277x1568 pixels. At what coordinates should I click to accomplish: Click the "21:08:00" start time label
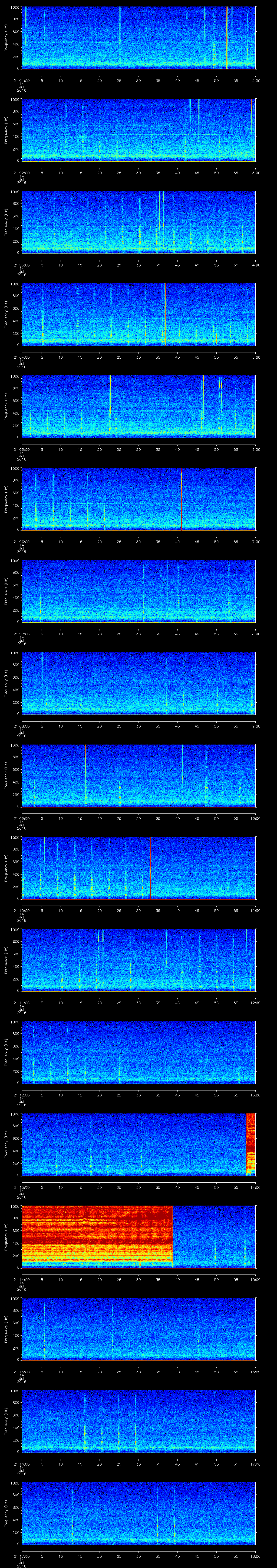[x=22, y=726]
